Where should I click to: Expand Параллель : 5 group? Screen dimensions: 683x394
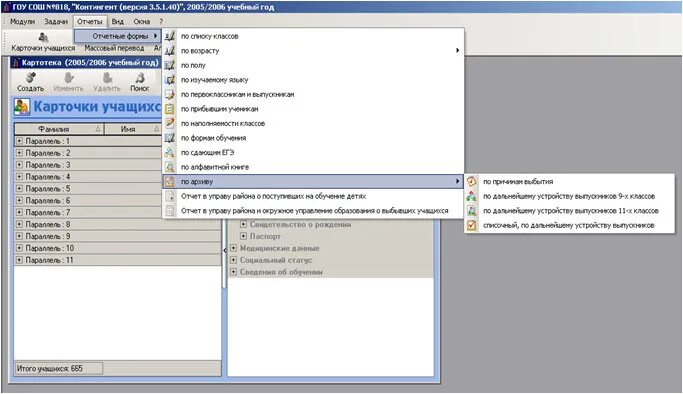pos(19,189)
